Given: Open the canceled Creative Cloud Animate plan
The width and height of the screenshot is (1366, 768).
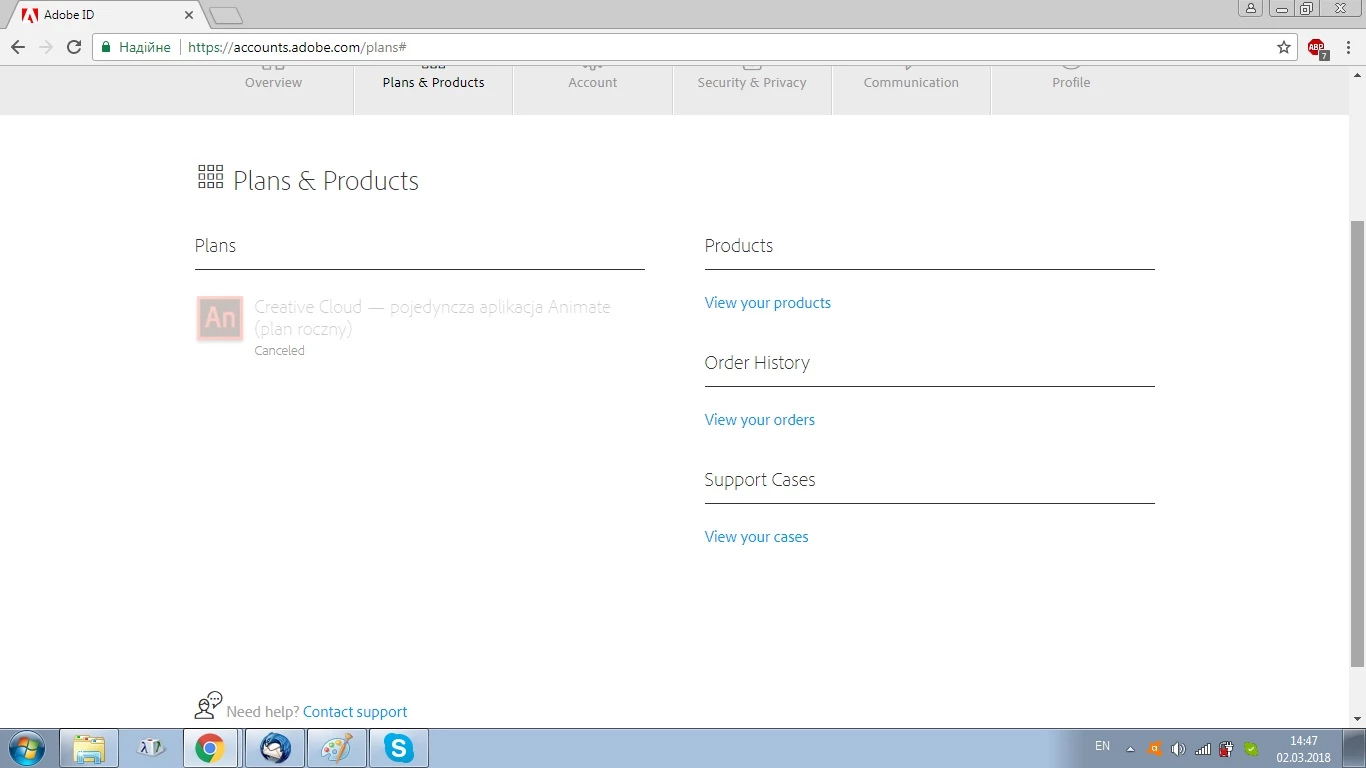Looking at the screenshot, I should (432, 318).
